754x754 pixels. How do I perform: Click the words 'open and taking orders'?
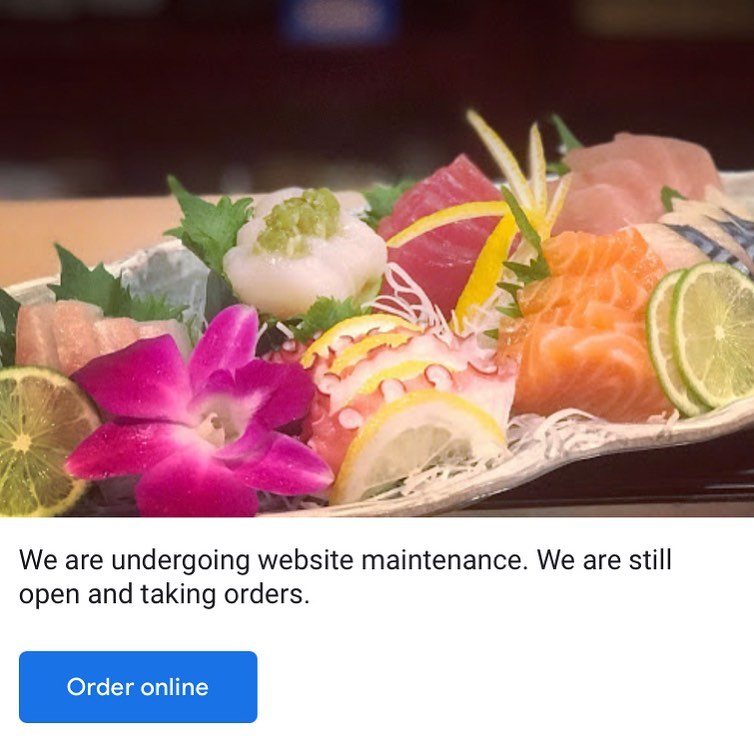[162, 594]
